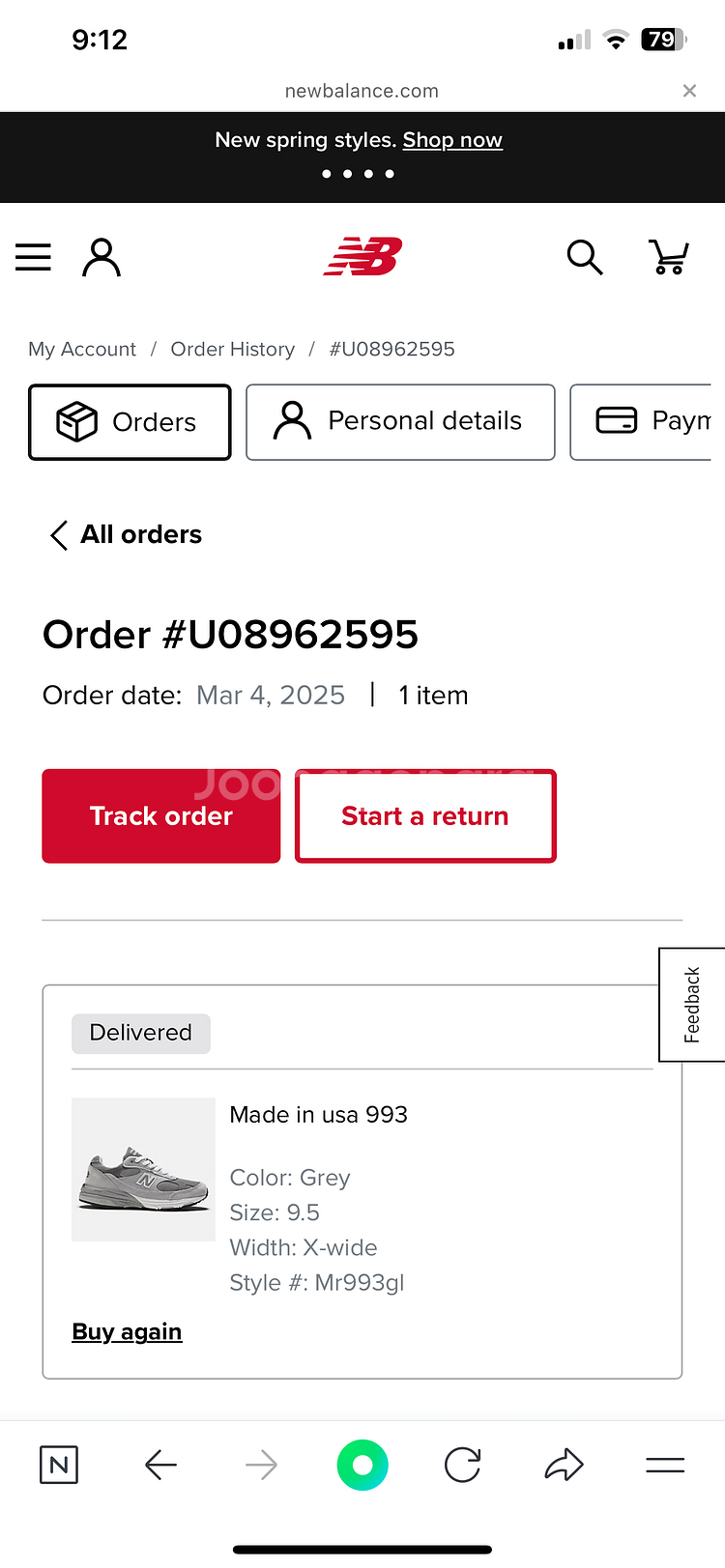
Task: Follow the Shop now link in the banner
Action: tap(452, 140)
